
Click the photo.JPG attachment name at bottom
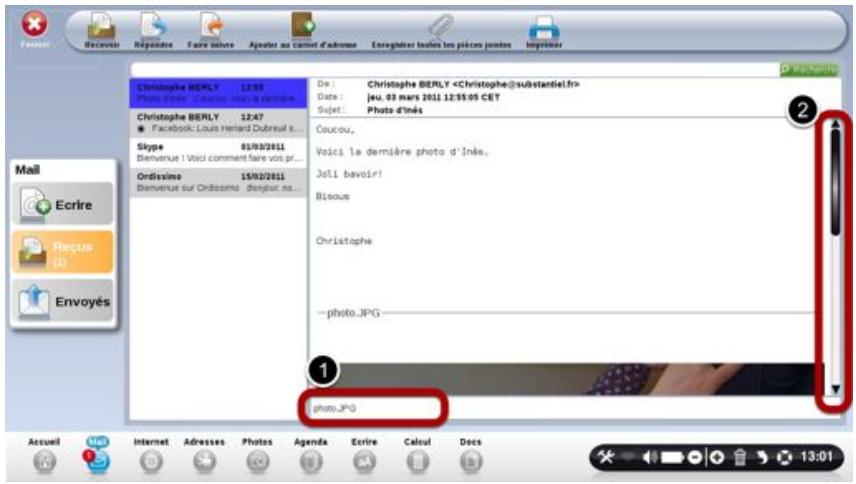(335, 408)
